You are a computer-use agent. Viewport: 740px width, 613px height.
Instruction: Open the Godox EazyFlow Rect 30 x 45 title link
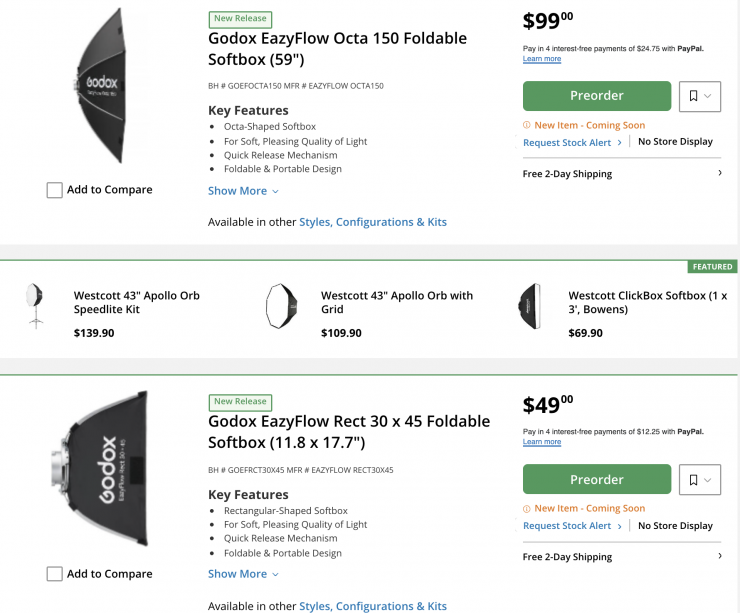(x=348, y=431)
